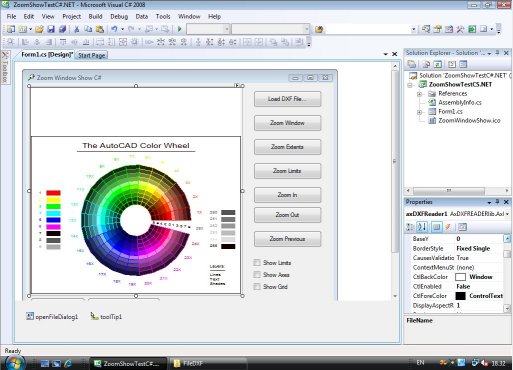Click the Start Debugging play icon
This screenshot has height=370, width=513.
(180, 29)
